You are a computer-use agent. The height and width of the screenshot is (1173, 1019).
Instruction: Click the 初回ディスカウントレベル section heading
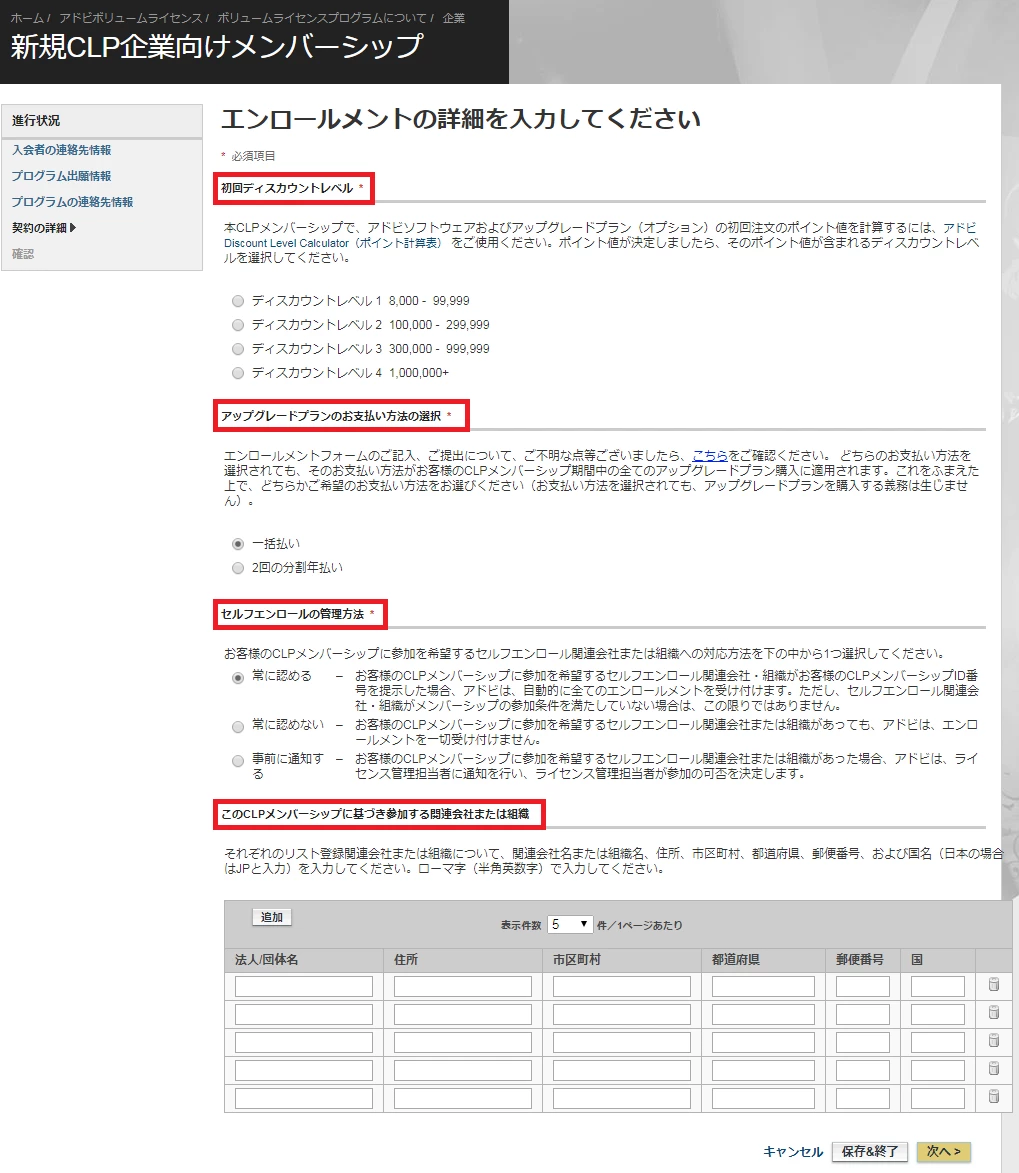[x=287, y=189]
